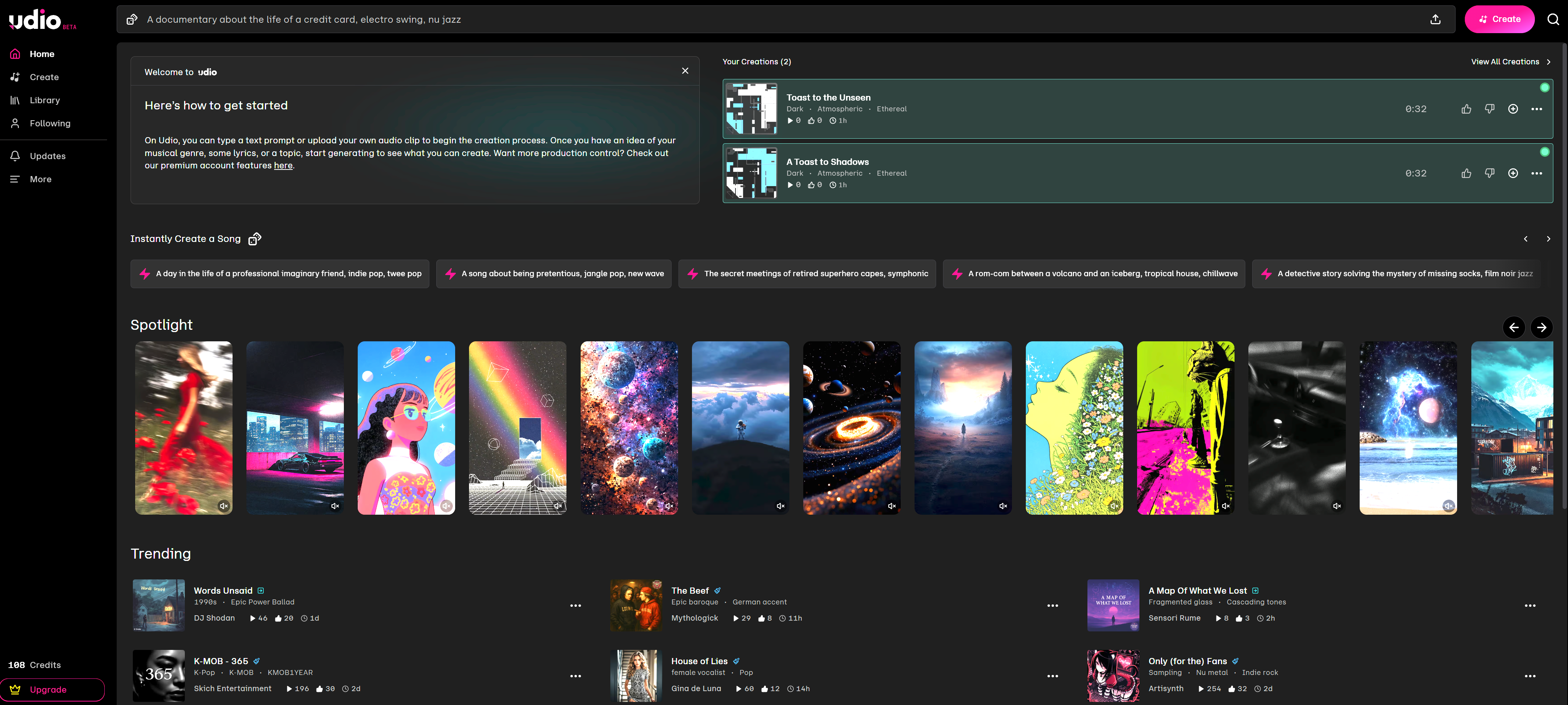
Task: Unmute the first Spotlight card
Action: point(223,506)
